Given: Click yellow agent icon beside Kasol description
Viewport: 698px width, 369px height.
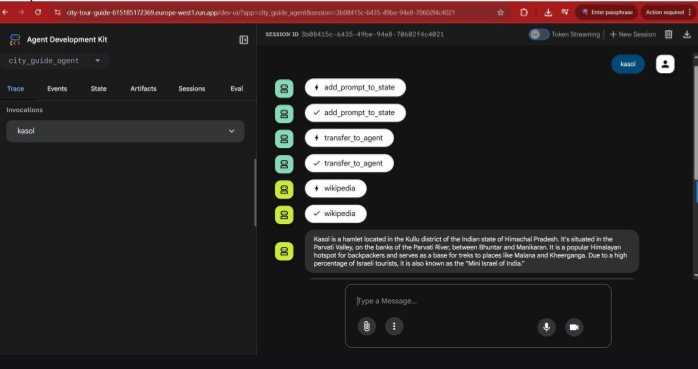Looking at the screenshot, I should [284, 251].
